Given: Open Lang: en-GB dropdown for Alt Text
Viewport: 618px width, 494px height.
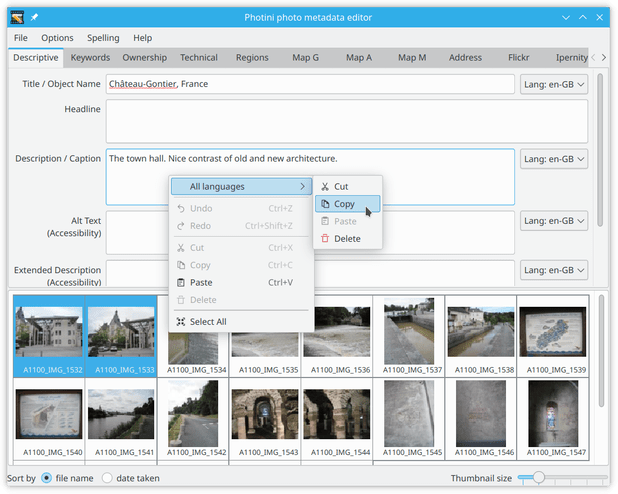Looking at the screenshot, I should coord(554,221).
